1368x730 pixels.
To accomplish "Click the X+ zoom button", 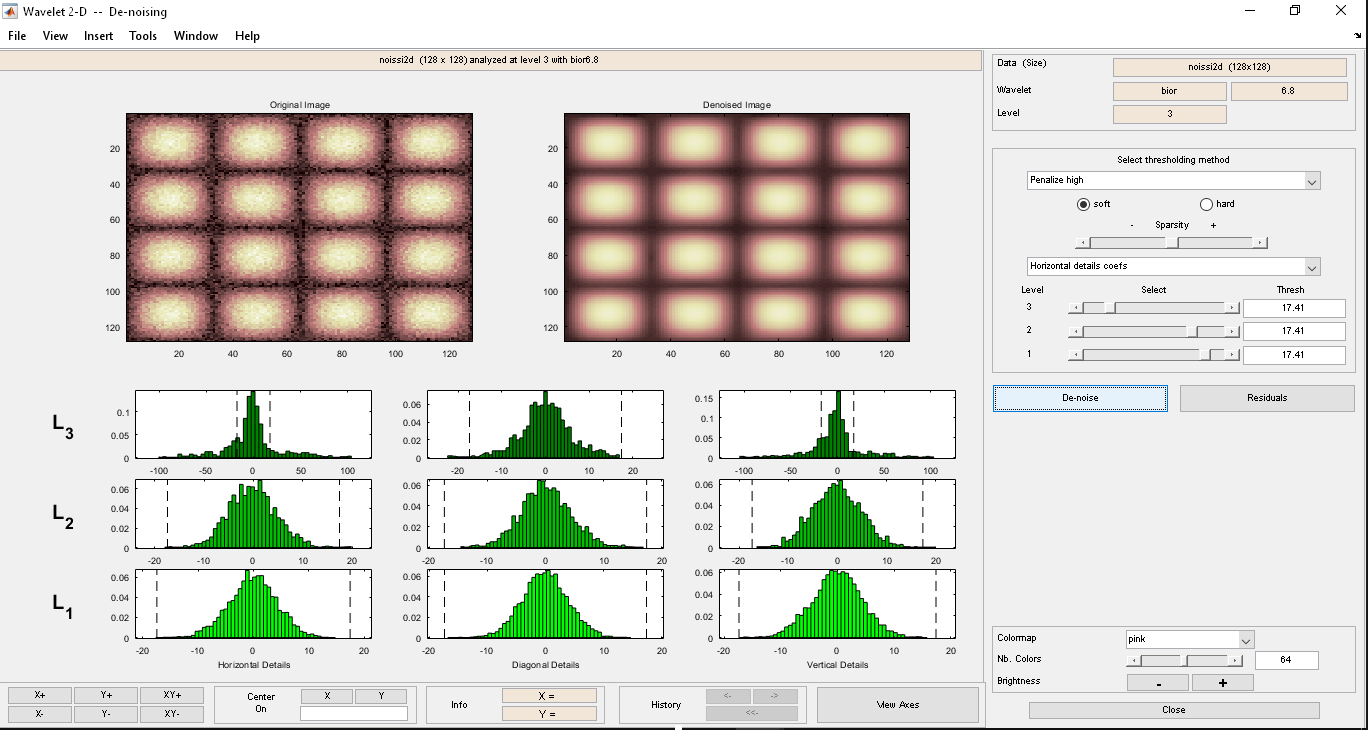I will 39,695.
